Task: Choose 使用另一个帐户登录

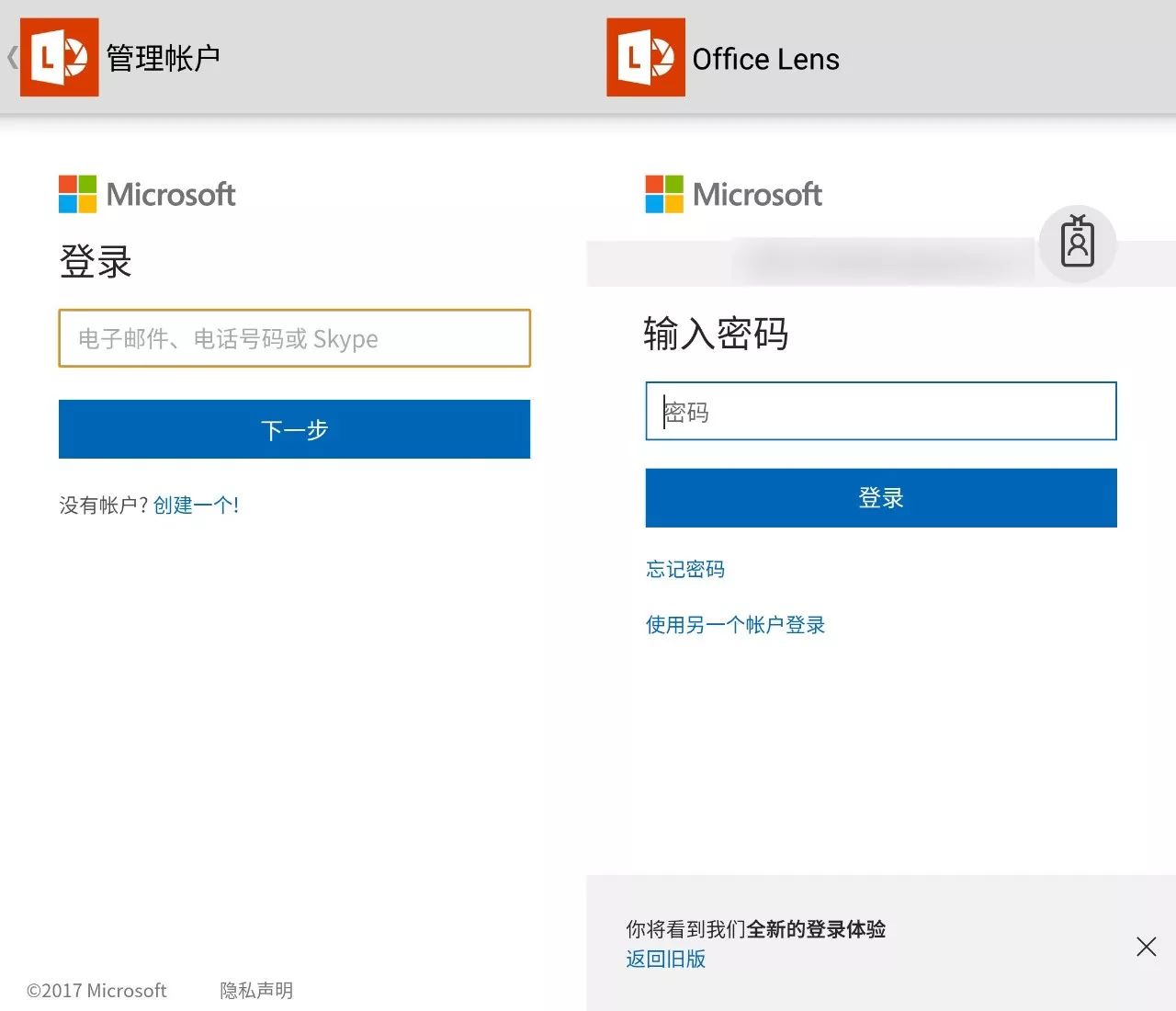Action: pyautogui.click(x=735, y=625)
